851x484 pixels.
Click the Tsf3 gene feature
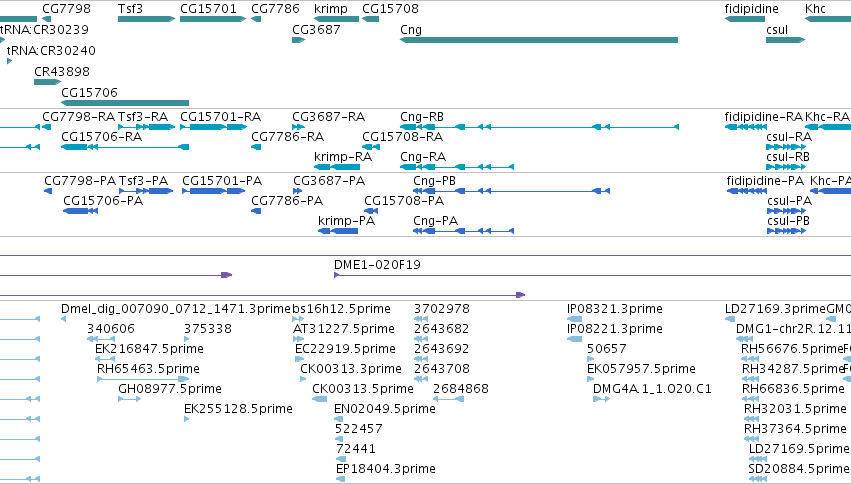[147, 19]
